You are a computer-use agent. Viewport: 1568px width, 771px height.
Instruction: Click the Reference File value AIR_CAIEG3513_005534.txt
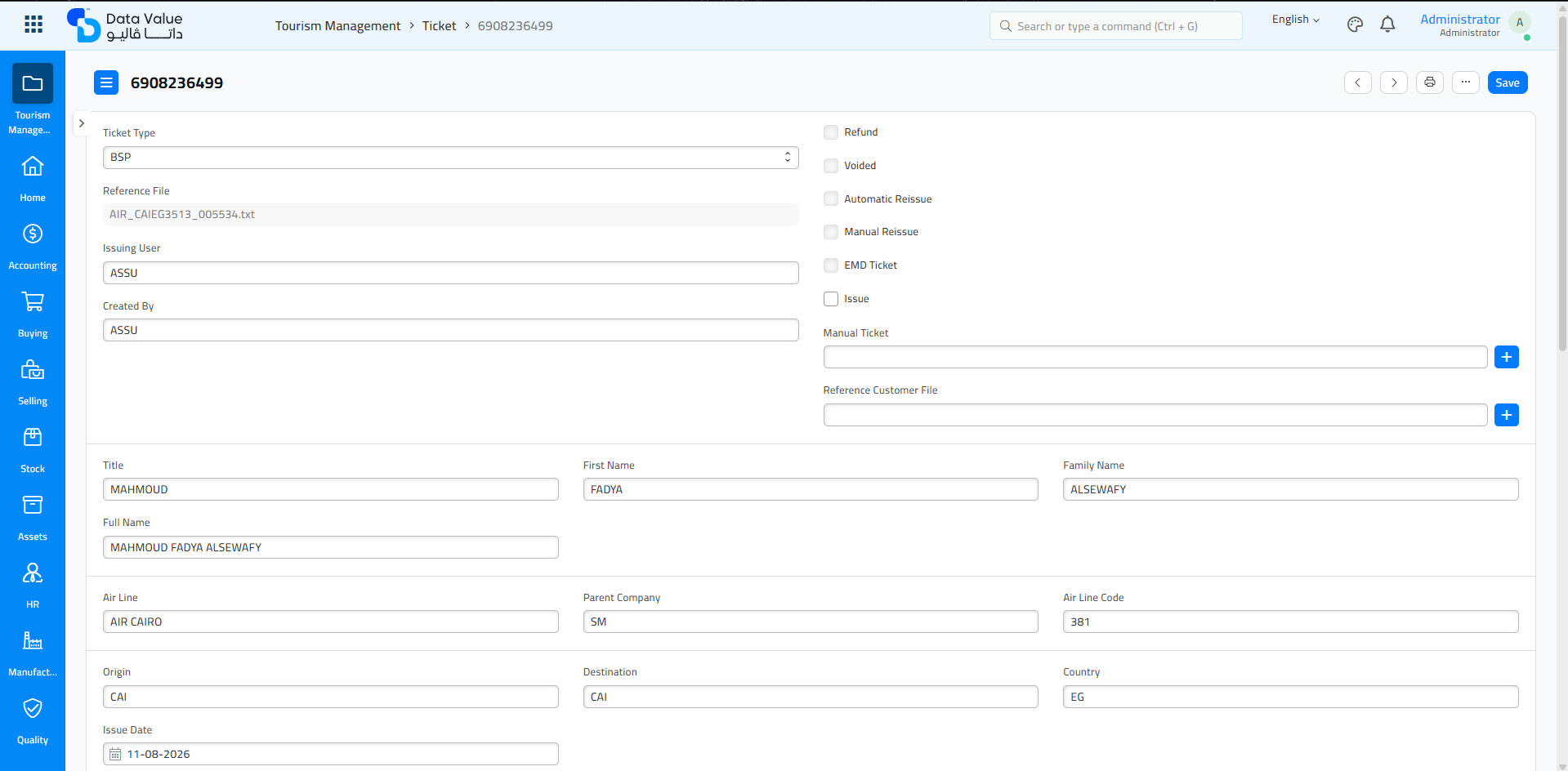182,215
